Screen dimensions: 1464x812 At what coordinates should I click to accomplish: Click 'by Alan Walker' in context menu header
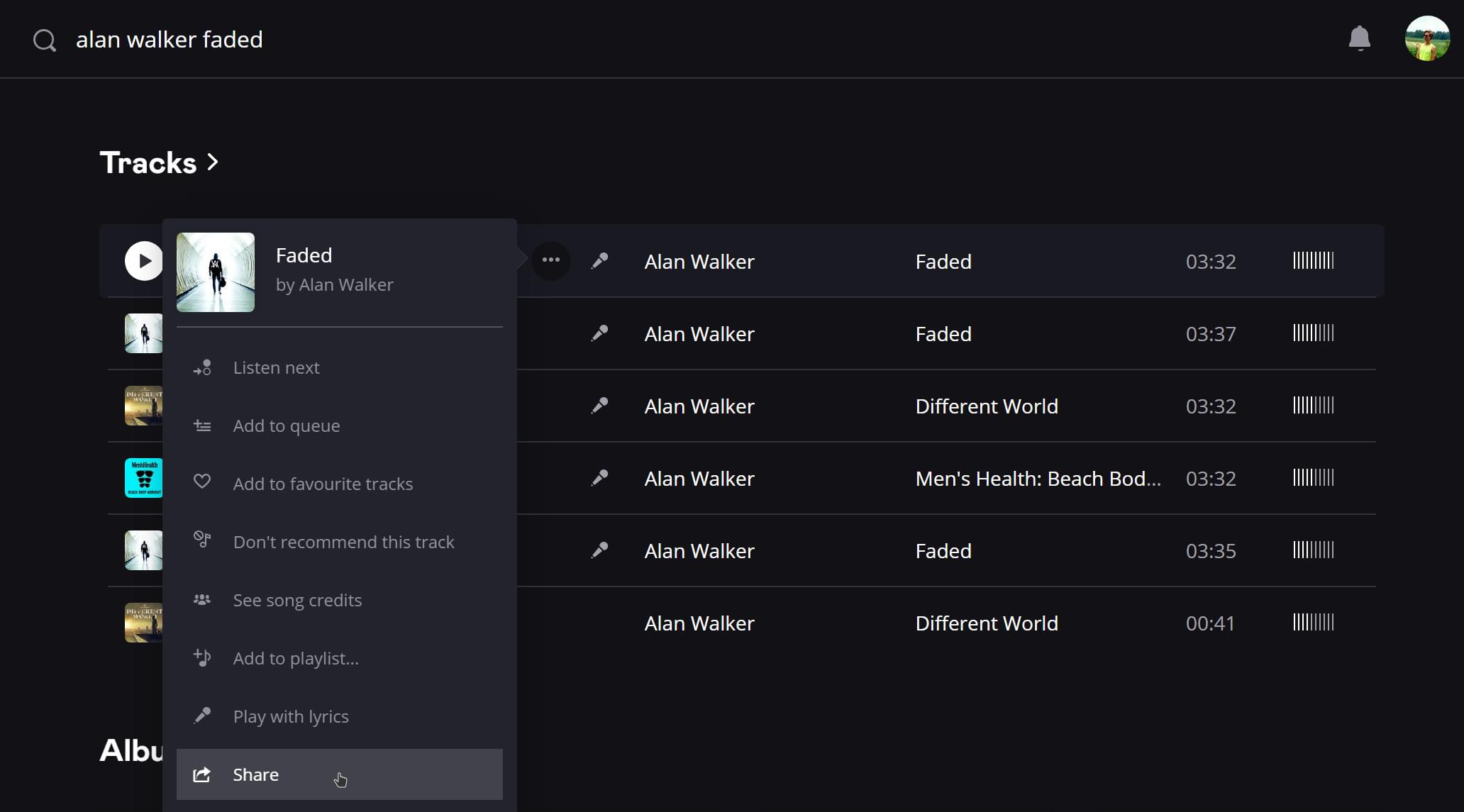pyautogui.click(x=334, y=285)
